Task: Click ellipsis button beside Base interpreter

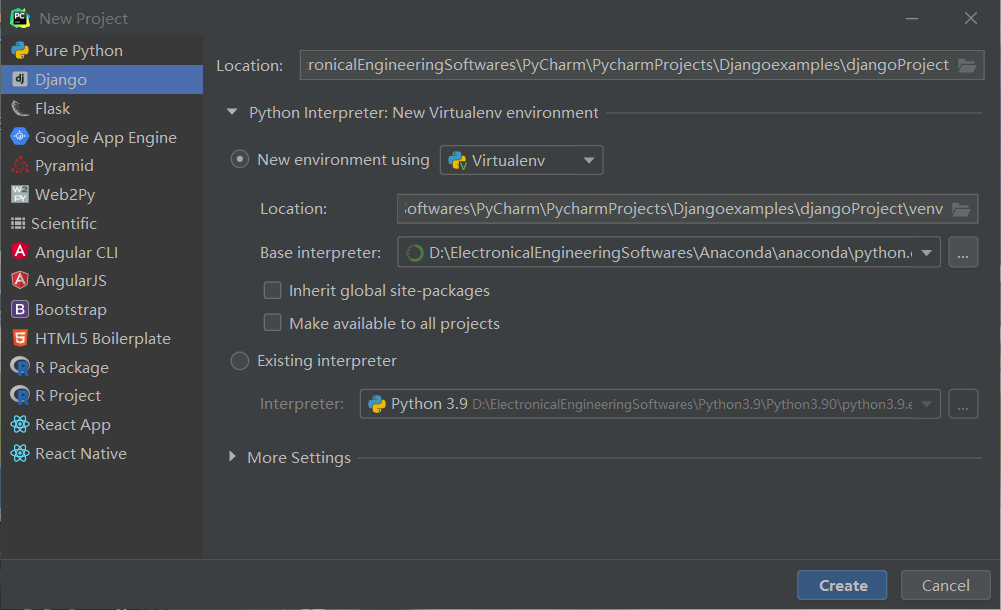Action: 963,253
